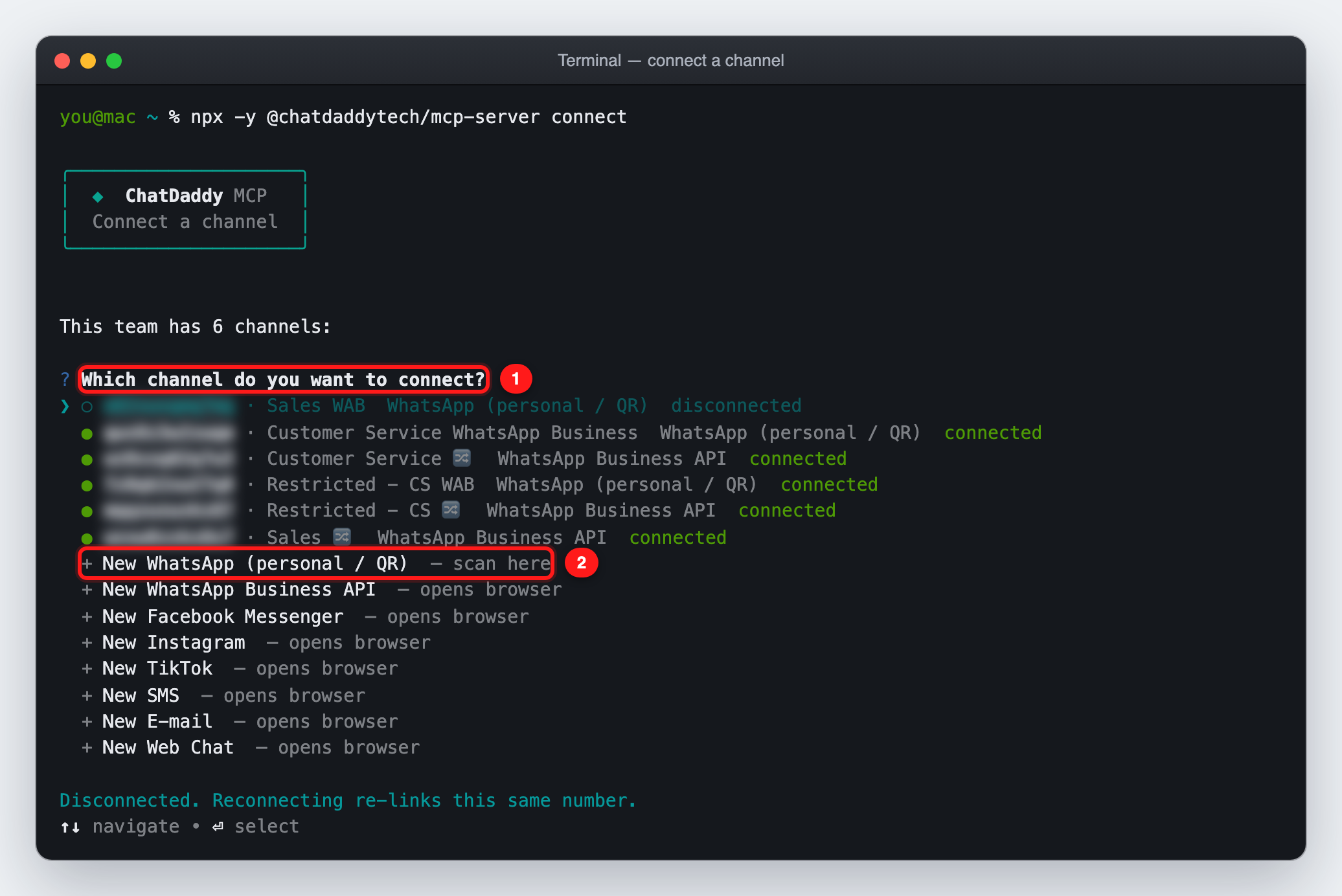Viewport: 1342px width, 896px height.
Task: Click "WhatsApp Business API" type on Restricted – CS row
Action: (x=601, y=510)
